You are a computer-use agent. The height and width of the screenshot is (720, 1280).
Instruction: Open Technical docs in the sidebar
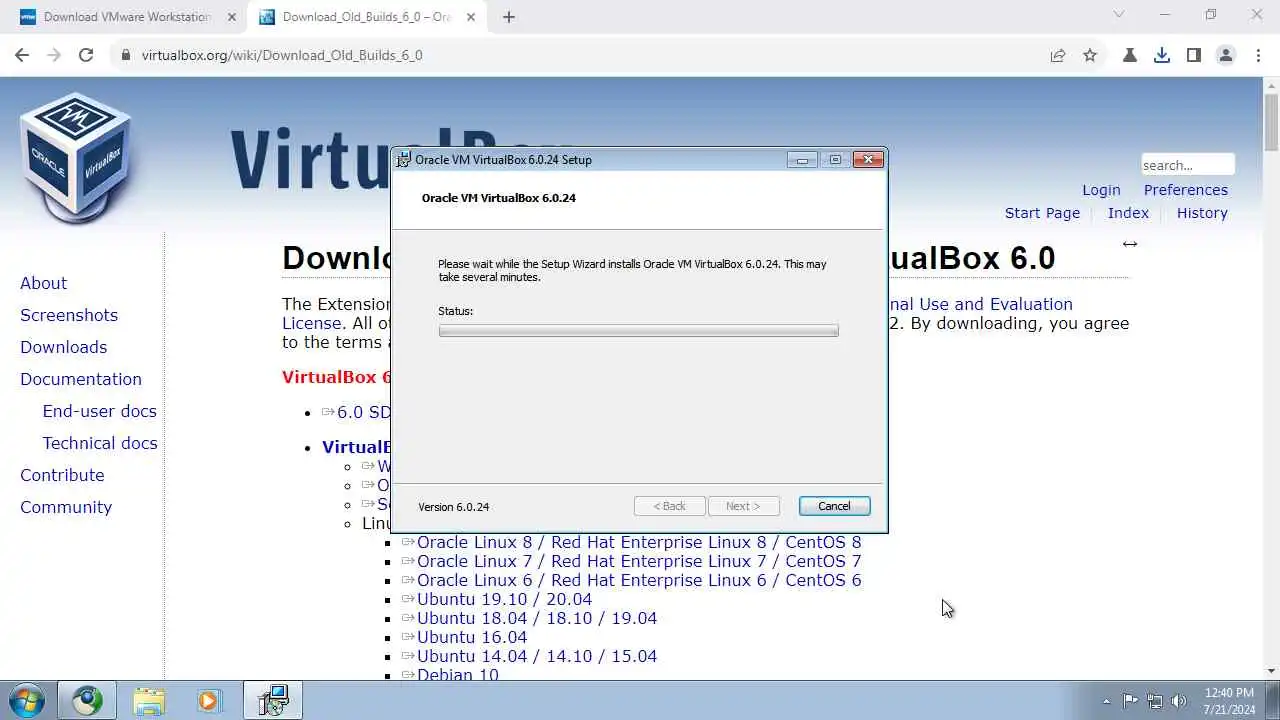100,443
